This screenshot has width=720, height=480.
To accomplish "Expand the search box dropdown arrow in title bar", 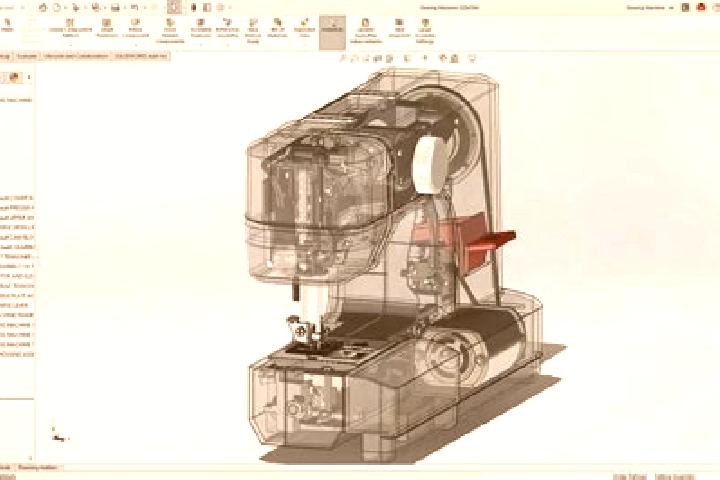I will [672, 8].
